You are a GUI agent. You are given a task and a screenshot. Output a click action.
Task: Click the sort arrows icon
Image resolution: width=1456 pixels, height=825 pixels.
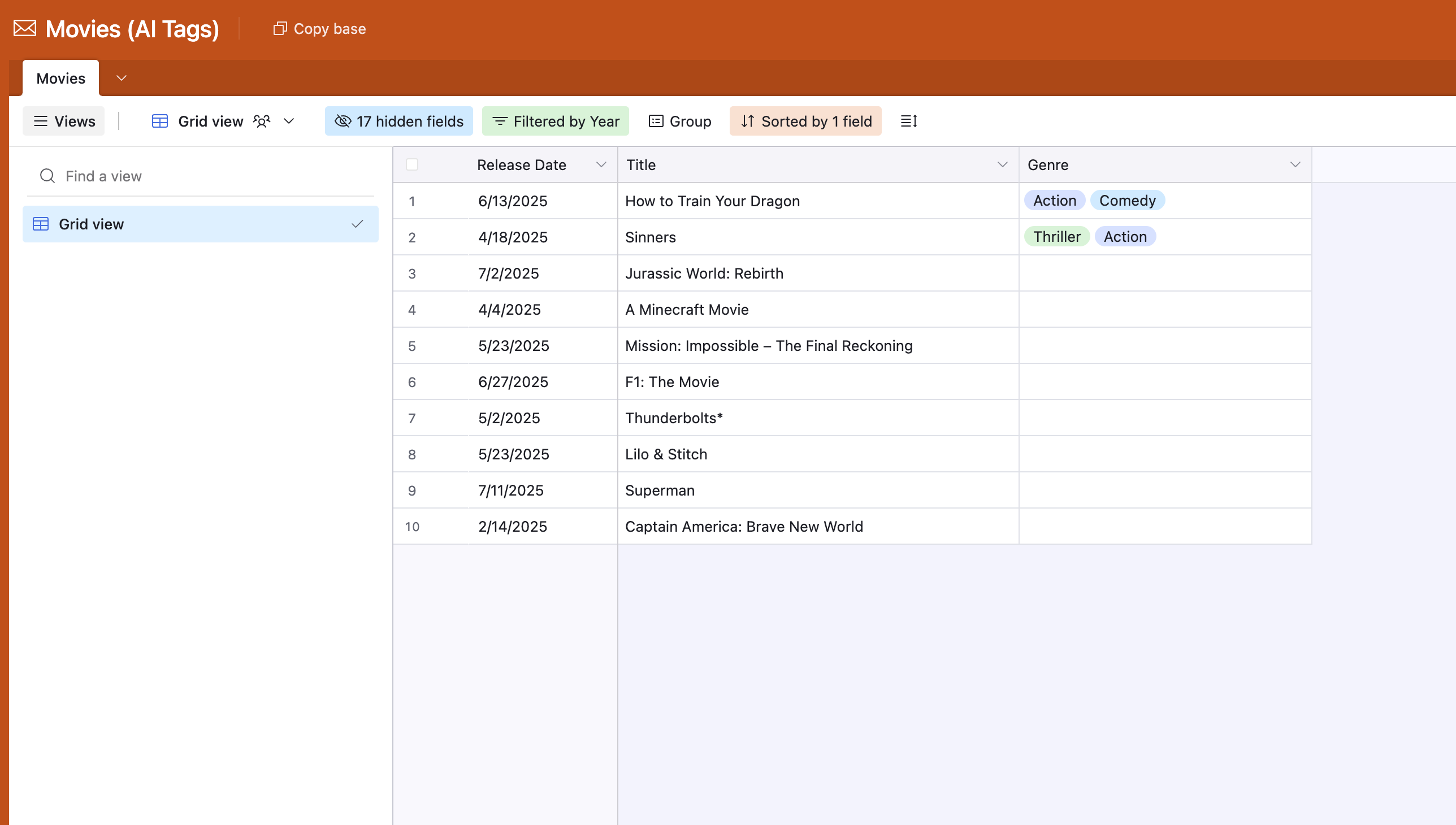(x=748, y=121)
